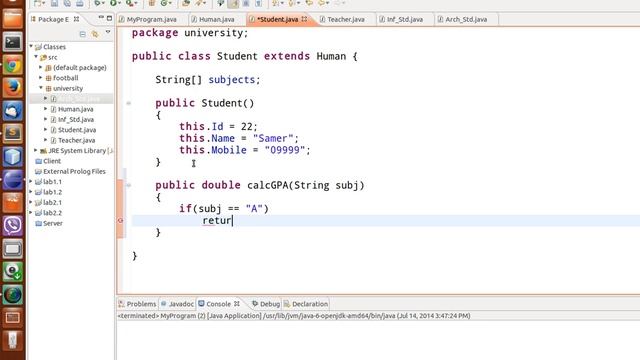Viewport: 640px width, 360px height.
Task: Collapse the src folder node
Action: click(36, 57)
